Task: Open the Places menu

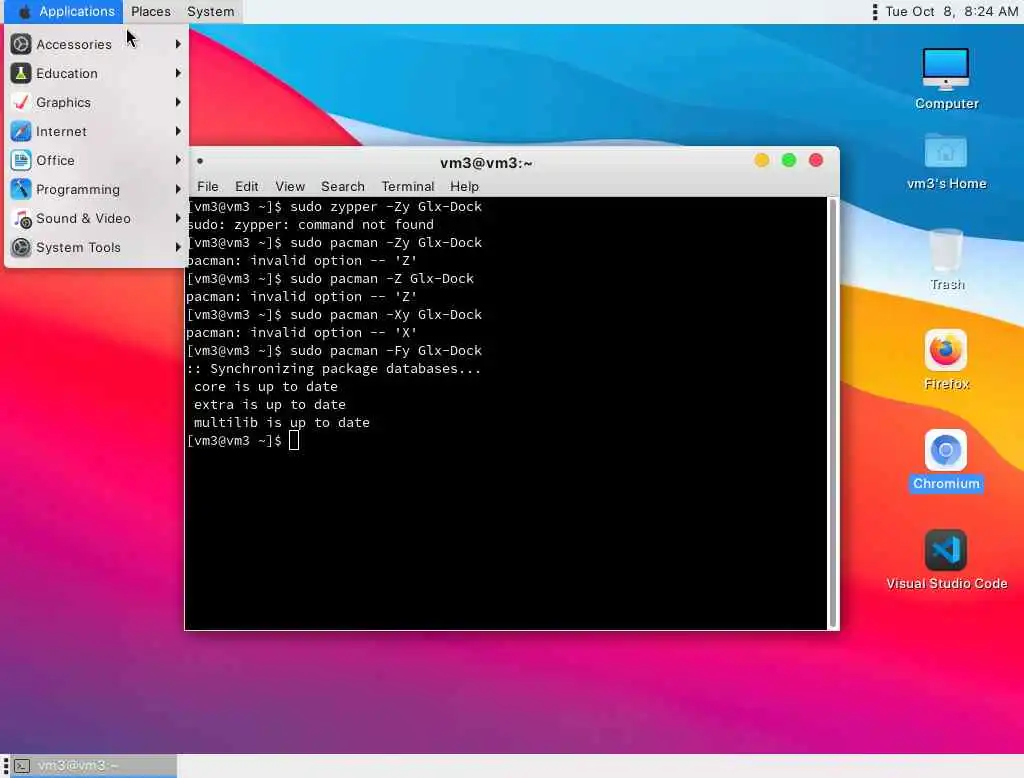Action: click(151, 11)
